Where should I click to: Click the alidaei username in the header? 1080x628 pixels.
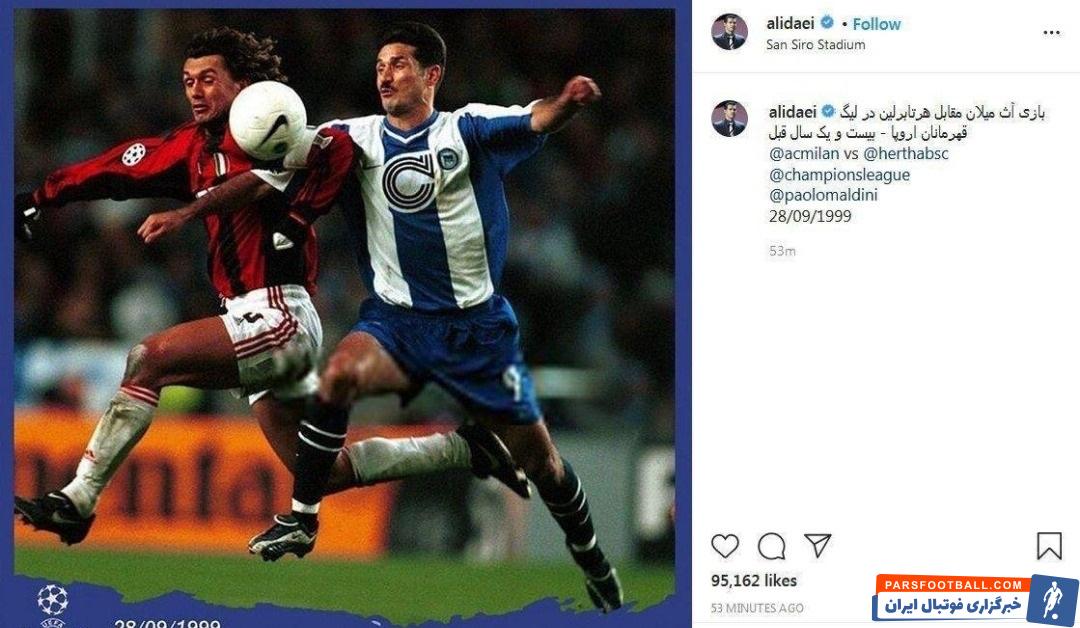pos(790,23)
